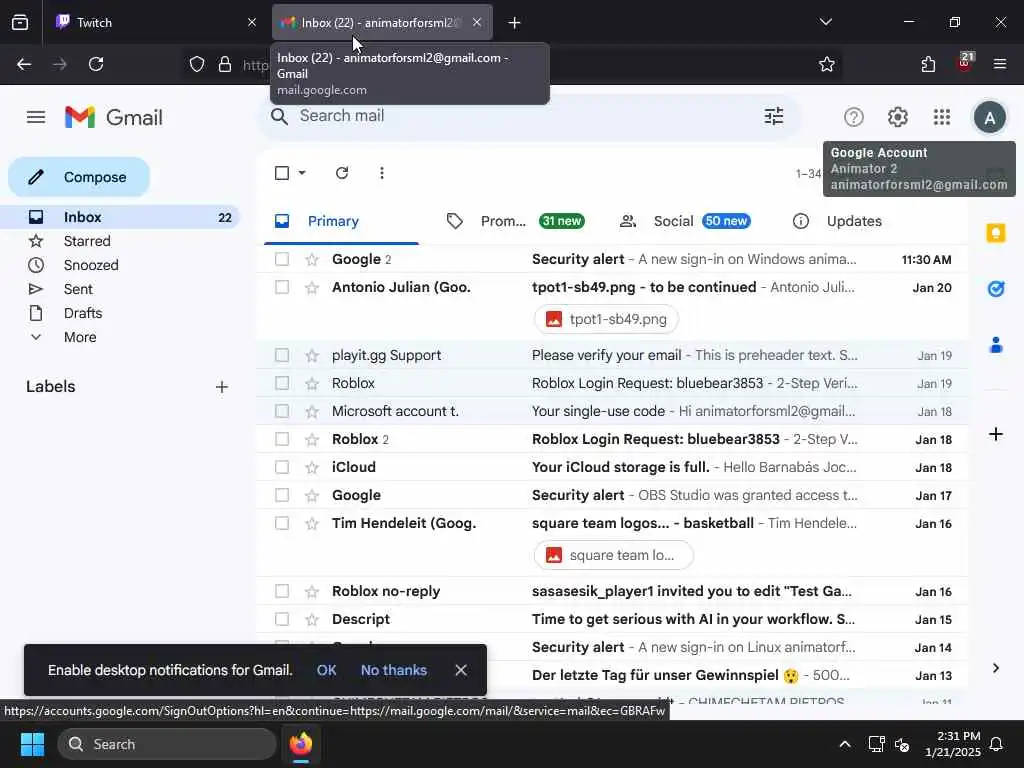Viewport: 1024px width, 768px height.
Task: Reload page in Firefox toolbar
Action: [x=96, y=64]
